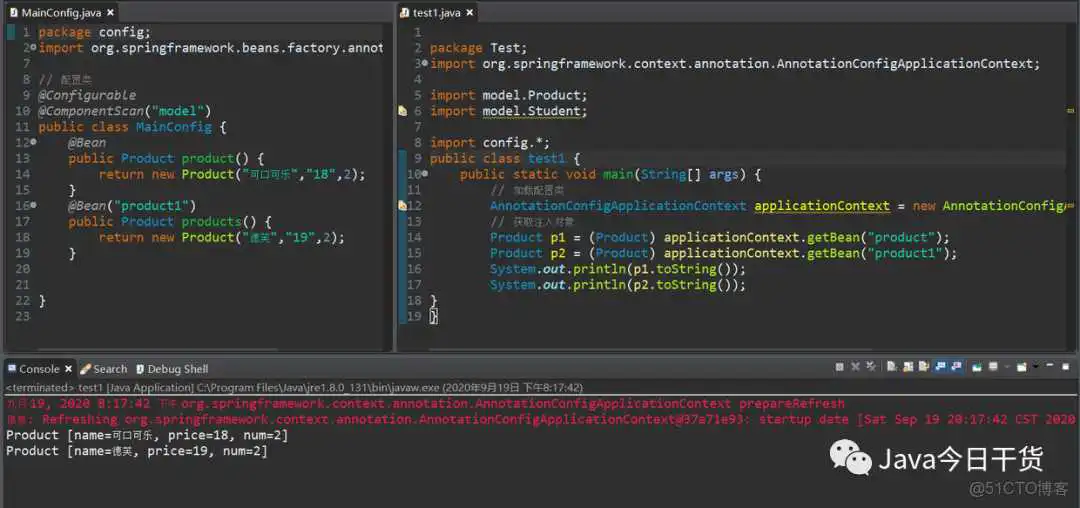Viewport: 1080px width, 508px height.
Task: Minimize the Console view panel
Action: 1050,366
